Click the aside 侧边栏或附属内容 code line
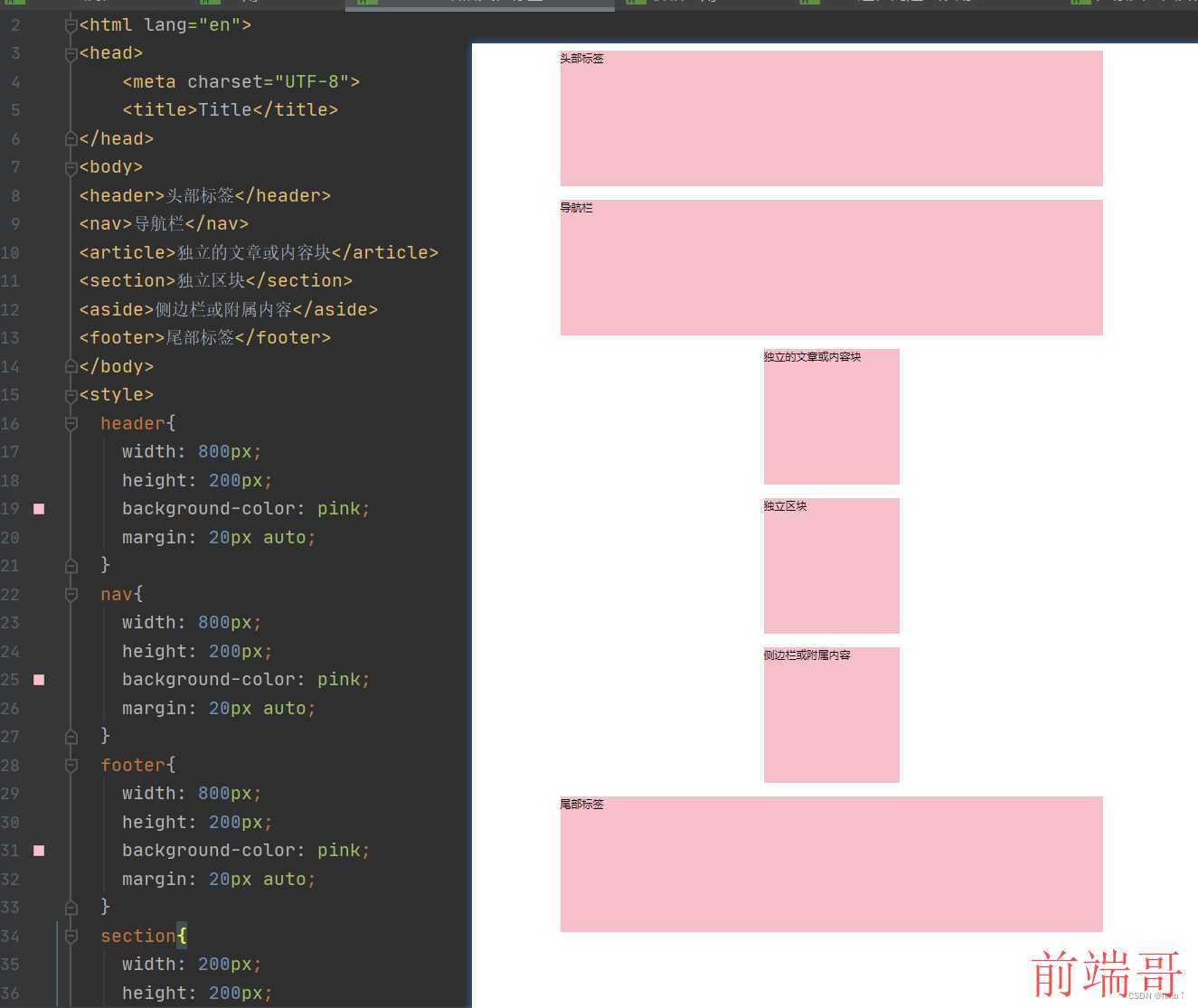This screenshot has width=1198, height=1008. coord(229,310)
